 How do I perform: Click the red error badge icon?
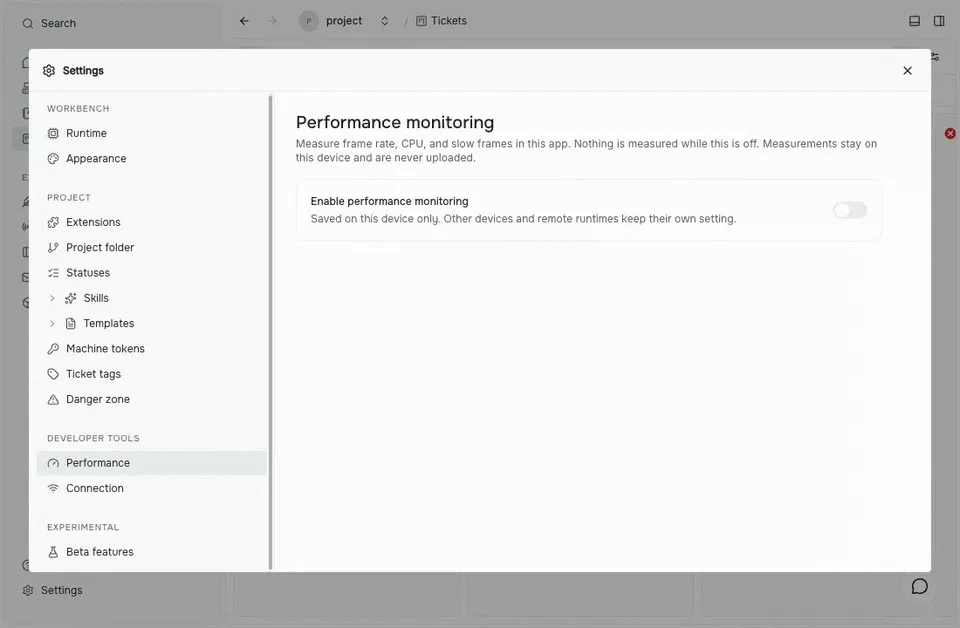pos(950,133)
